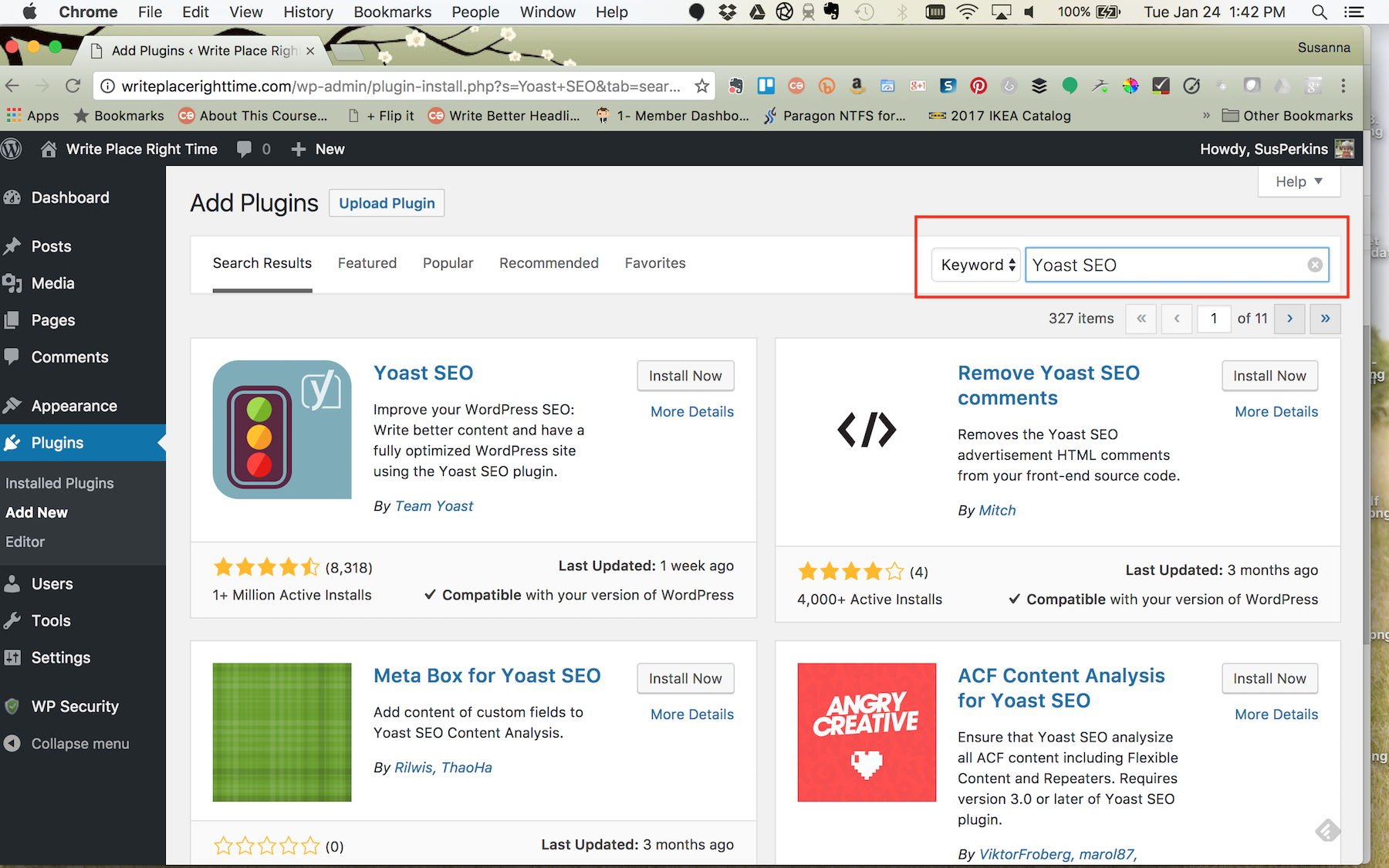This screenshot has width=1389, height=868.
Task: Open Chrome's three-dot menu
Action: pos(1343,86)
